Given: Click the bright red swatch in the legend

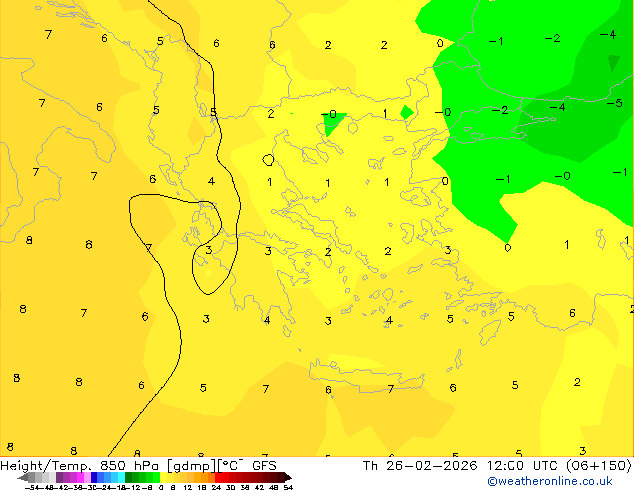Looking at the screenshot, I should point(218,477).
